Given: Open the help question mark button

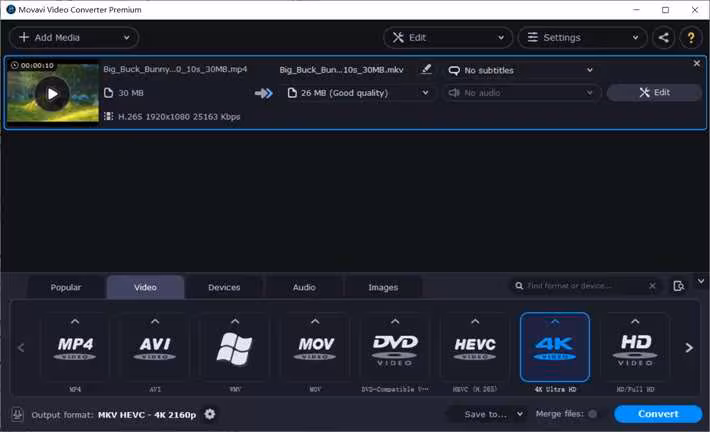Looking at the screenshot, I should point(691,38).
